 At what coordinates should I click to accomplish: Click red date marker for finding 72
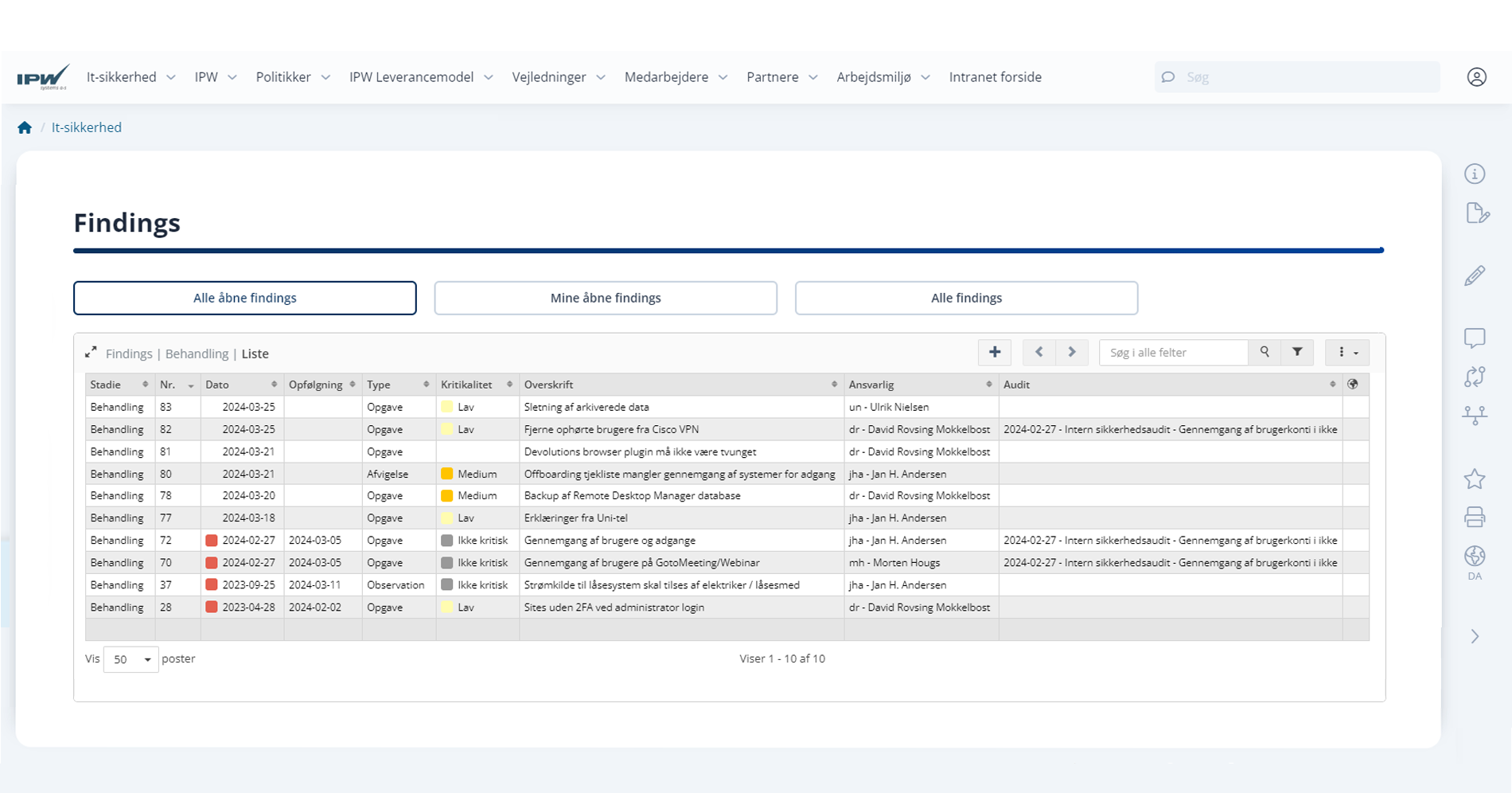coord(212,541)
